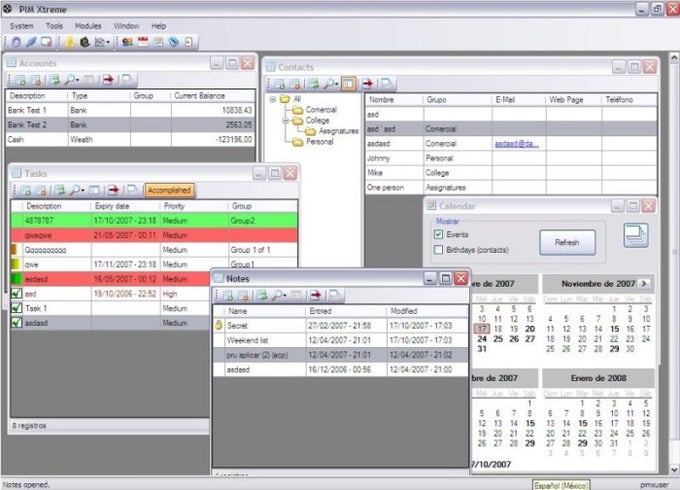The height and width of the screenshot is (490, 680).
Task: Sort Tasks by Expiry date column header
Action: point(125,206)
